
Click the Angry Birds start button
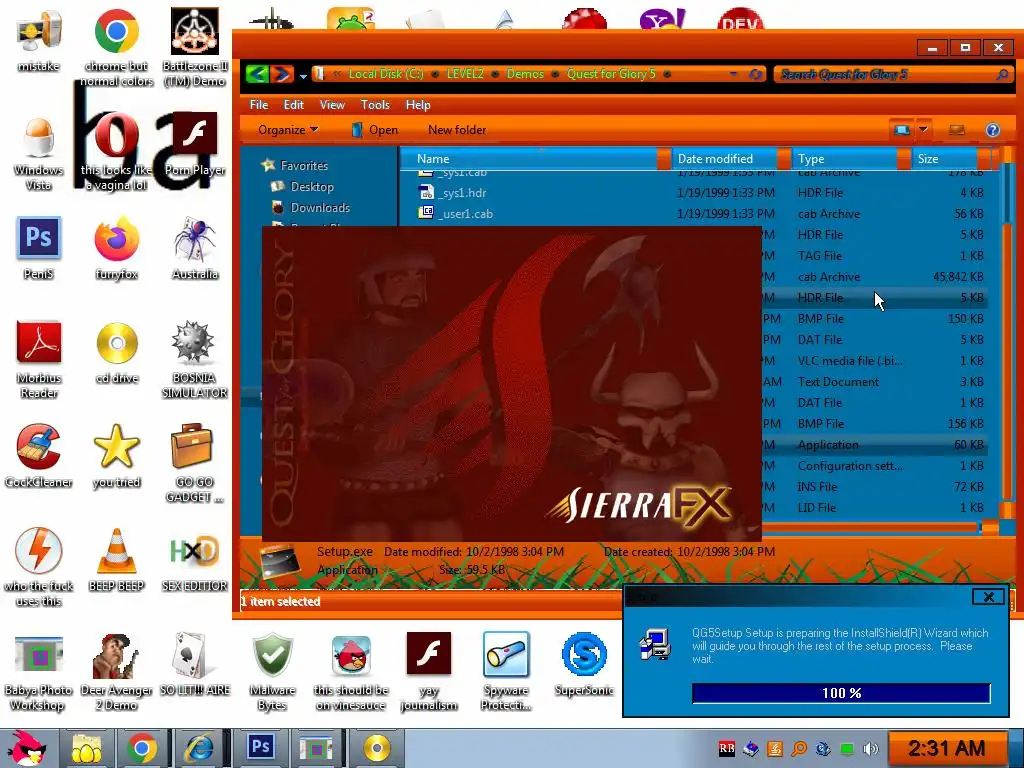coord(26,748)
